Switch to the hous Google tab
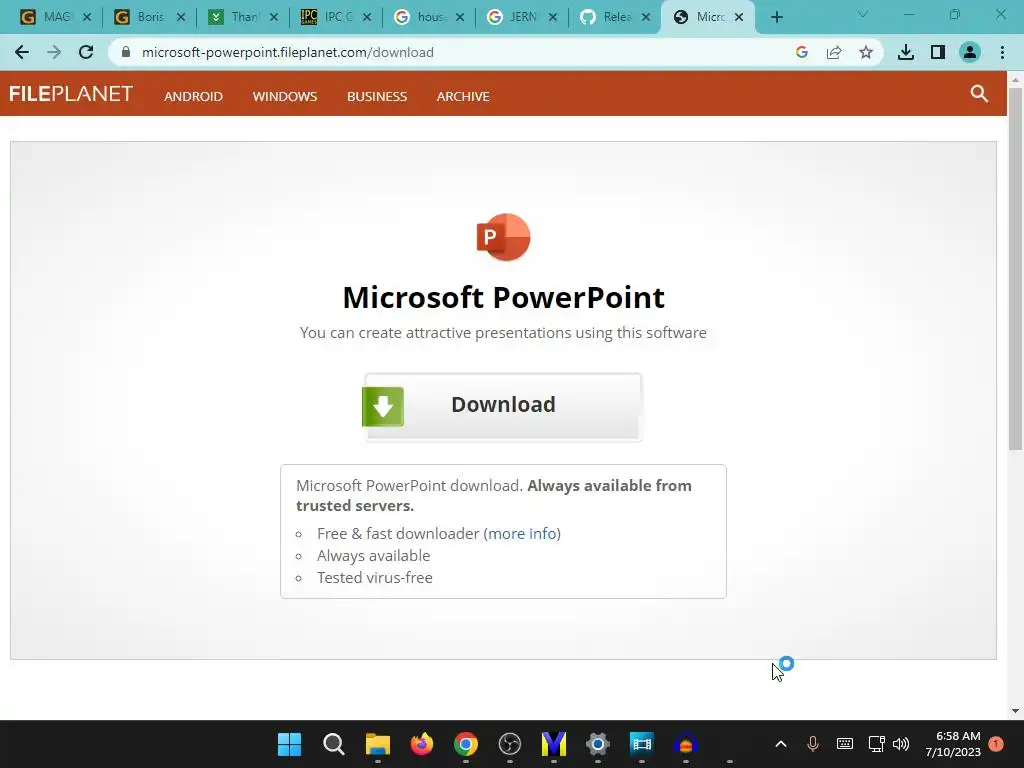This screenshot has width=1024, height=768. pos(428,17)
